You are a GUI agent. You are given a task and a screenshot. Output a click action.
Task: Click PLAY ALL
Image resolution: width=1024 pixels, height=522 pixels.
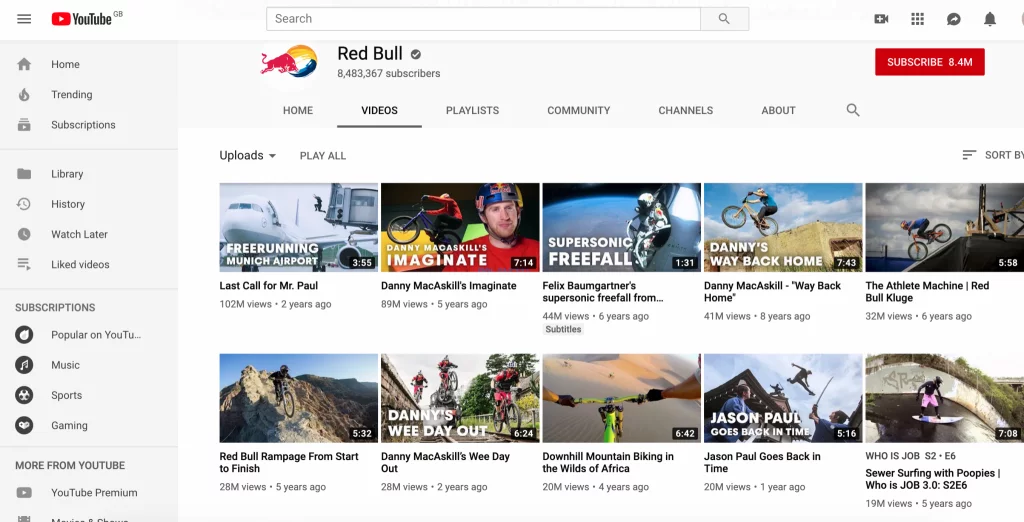coord(323,155)
